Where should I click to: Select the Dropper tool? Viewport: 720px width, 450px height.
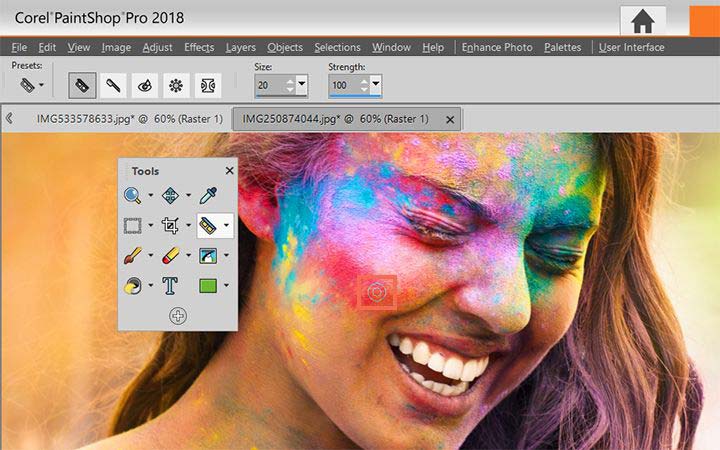pyautogui.click(x=208, y=195)
